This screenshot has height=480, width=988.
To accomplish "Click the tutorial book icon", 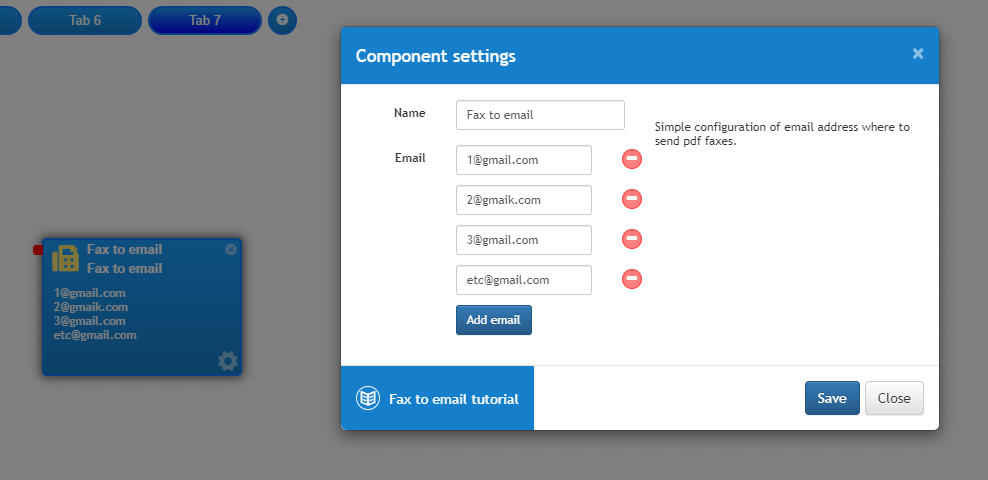I will click(367, 398).
